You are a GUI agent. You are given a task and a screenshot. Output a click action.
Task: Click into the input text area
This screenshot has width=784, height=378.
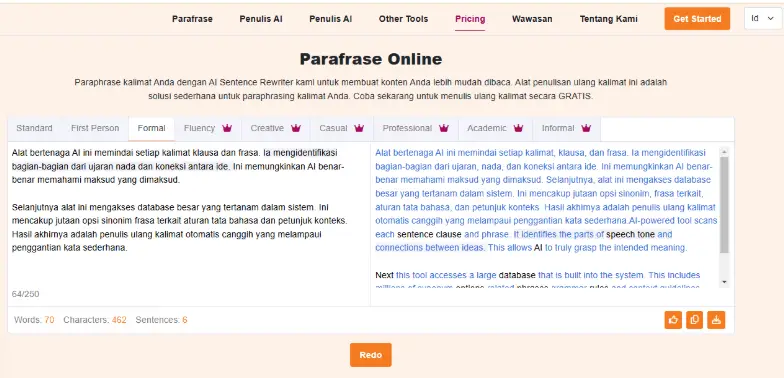pos(189,215)
